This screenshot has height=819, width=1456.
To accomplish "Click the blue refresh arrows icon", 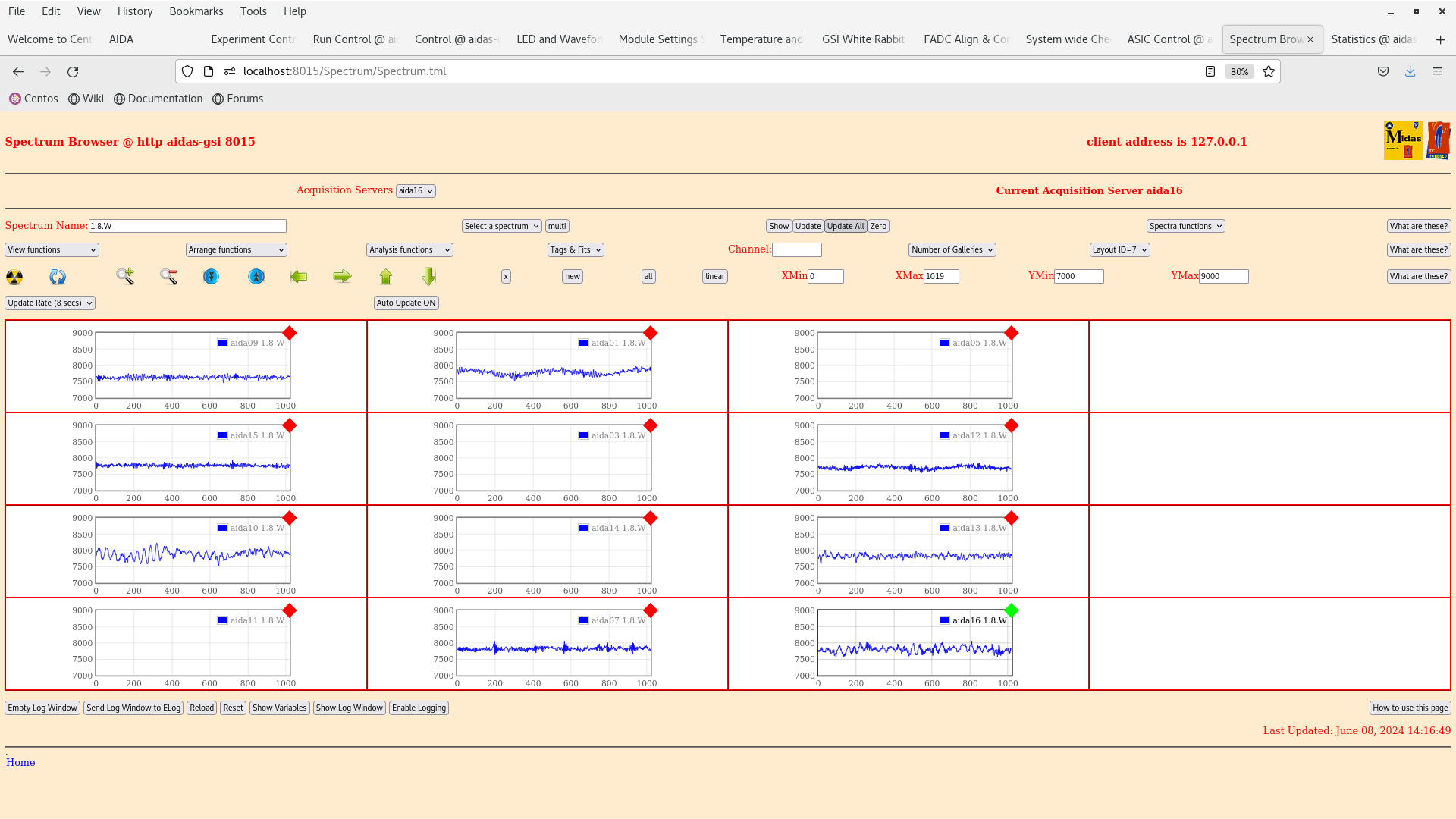I will click(x=58, y=278).
